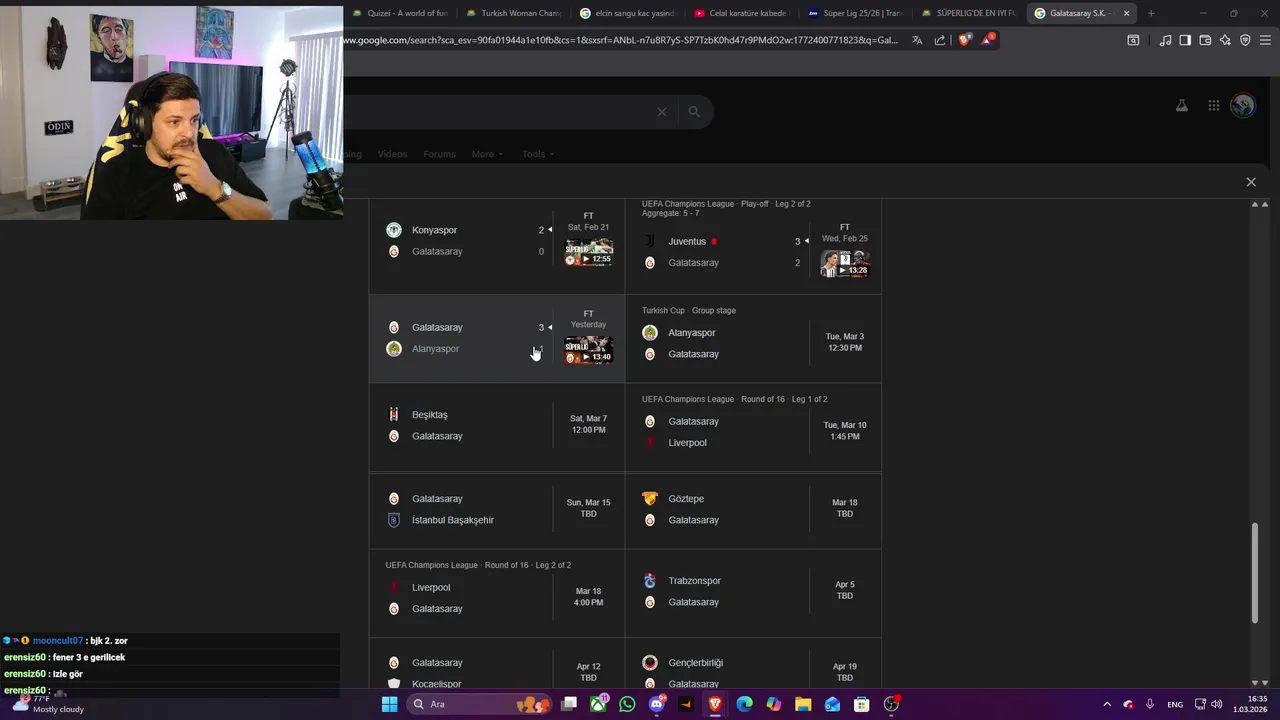Open Google Search Labs flask icon
The height and width of the screenshot is (720, 1280).
click(1182, 105)
